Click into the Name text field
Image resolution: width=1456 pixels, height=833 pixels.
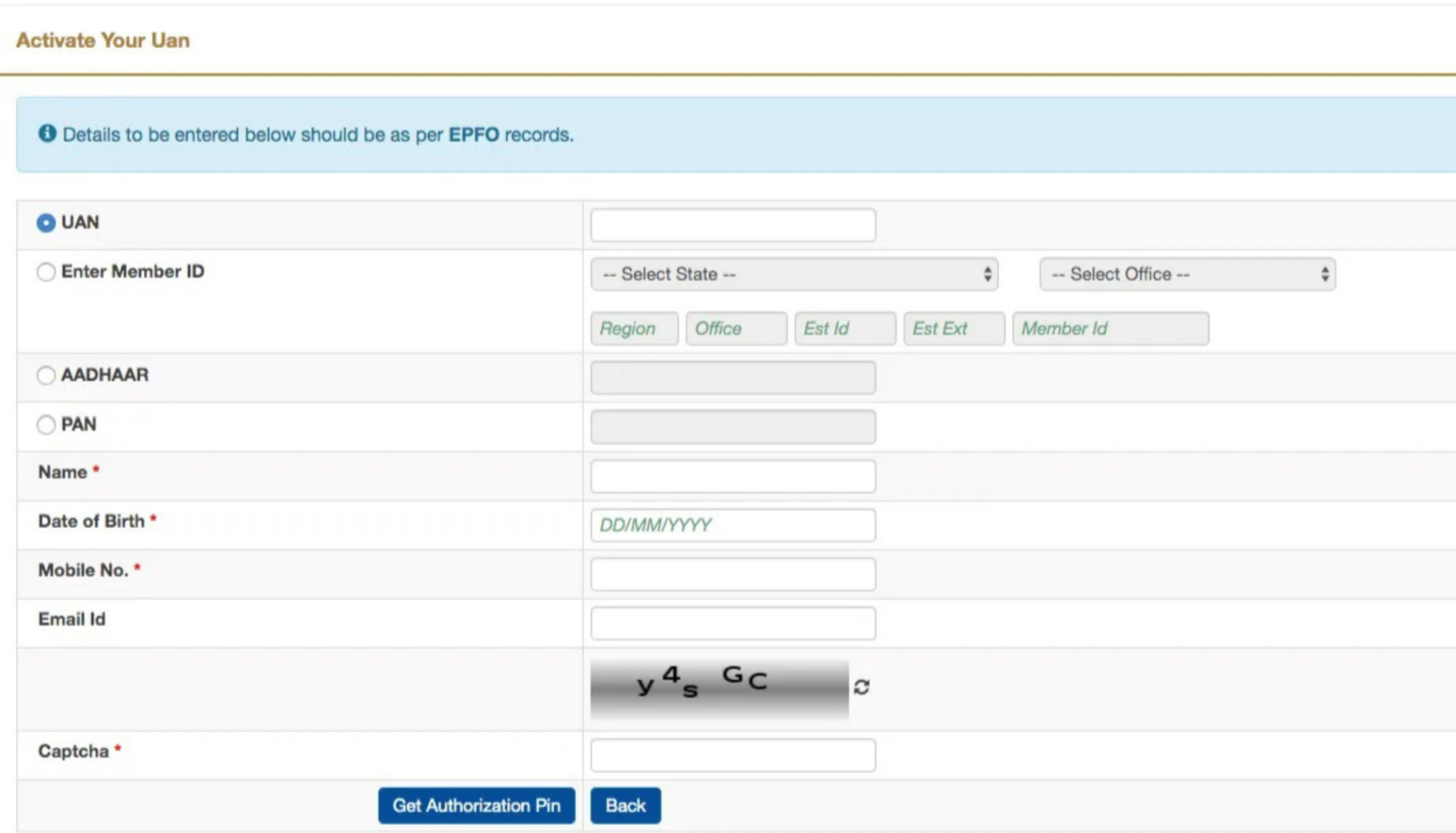[x=733, y=476]
